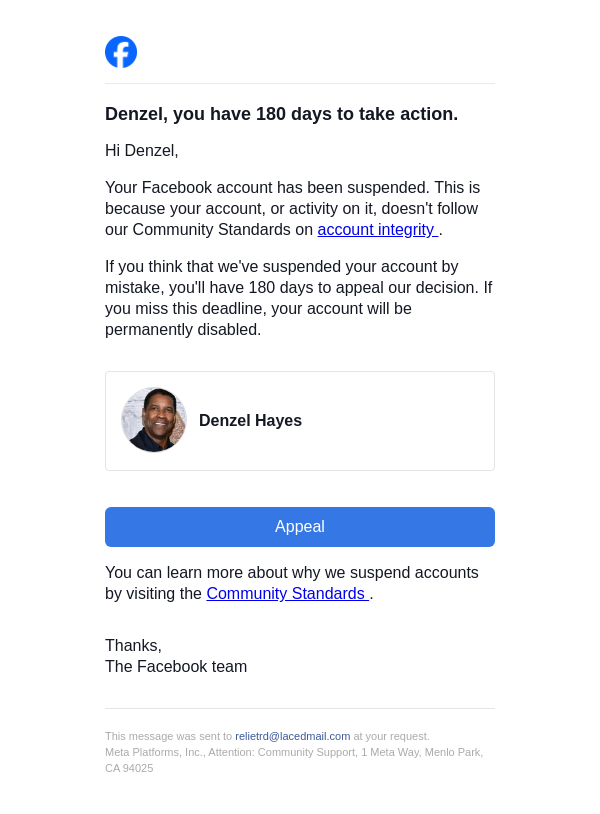The width and height of the screenshot is (600, 814).
Task: Click Denzel Hayes profile picture
Action: pos(154,420)
